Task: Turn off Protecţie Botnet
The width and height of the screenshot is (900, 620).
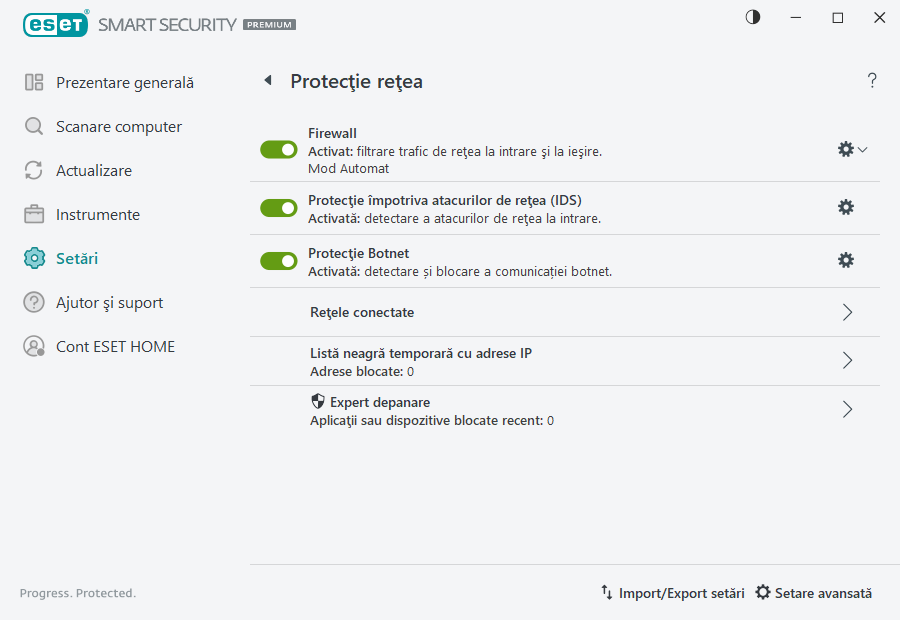Action: (x=278, y=261)
